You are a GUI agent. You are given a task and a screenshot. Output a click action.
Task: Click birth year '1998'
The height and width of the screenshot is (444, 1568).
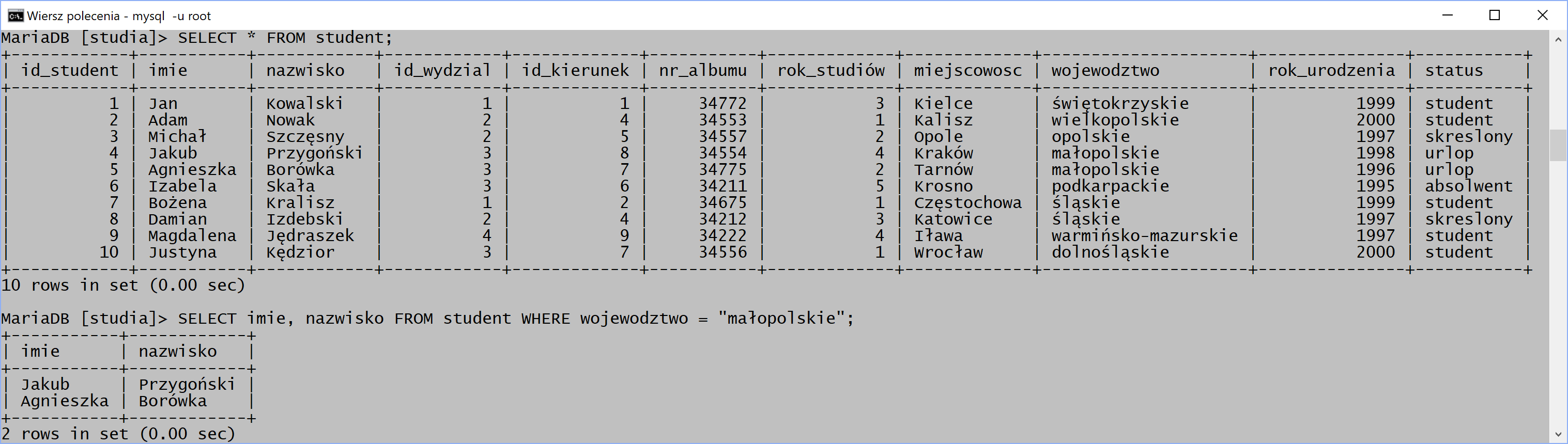pyautogui.click(x=1376, y=153)
